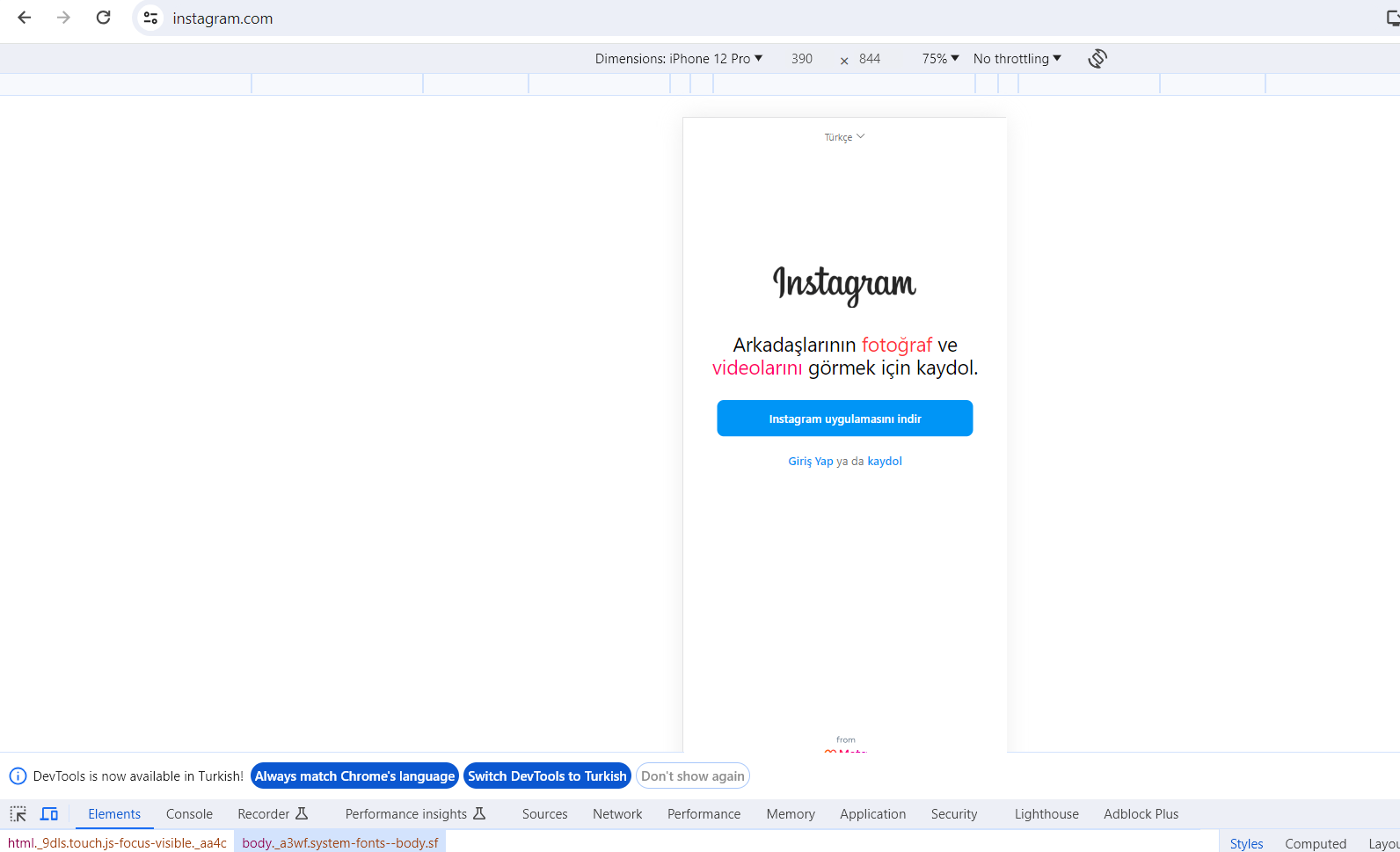This screenshot has height=852, width=1400.
Task: Open the Adblock Plus tab
Action: pos(1141,814)
